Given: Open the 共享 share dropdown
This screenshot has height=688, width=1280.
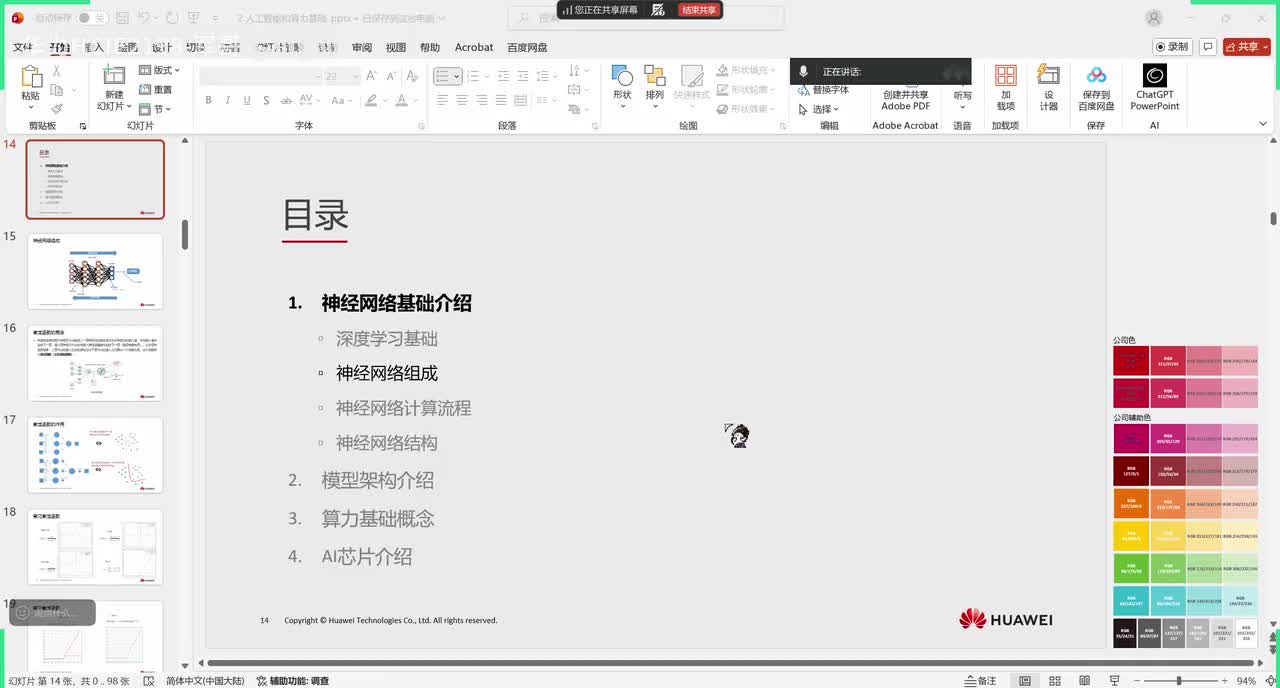Looking at the screenshot, I should click(x=1246, y=47).
